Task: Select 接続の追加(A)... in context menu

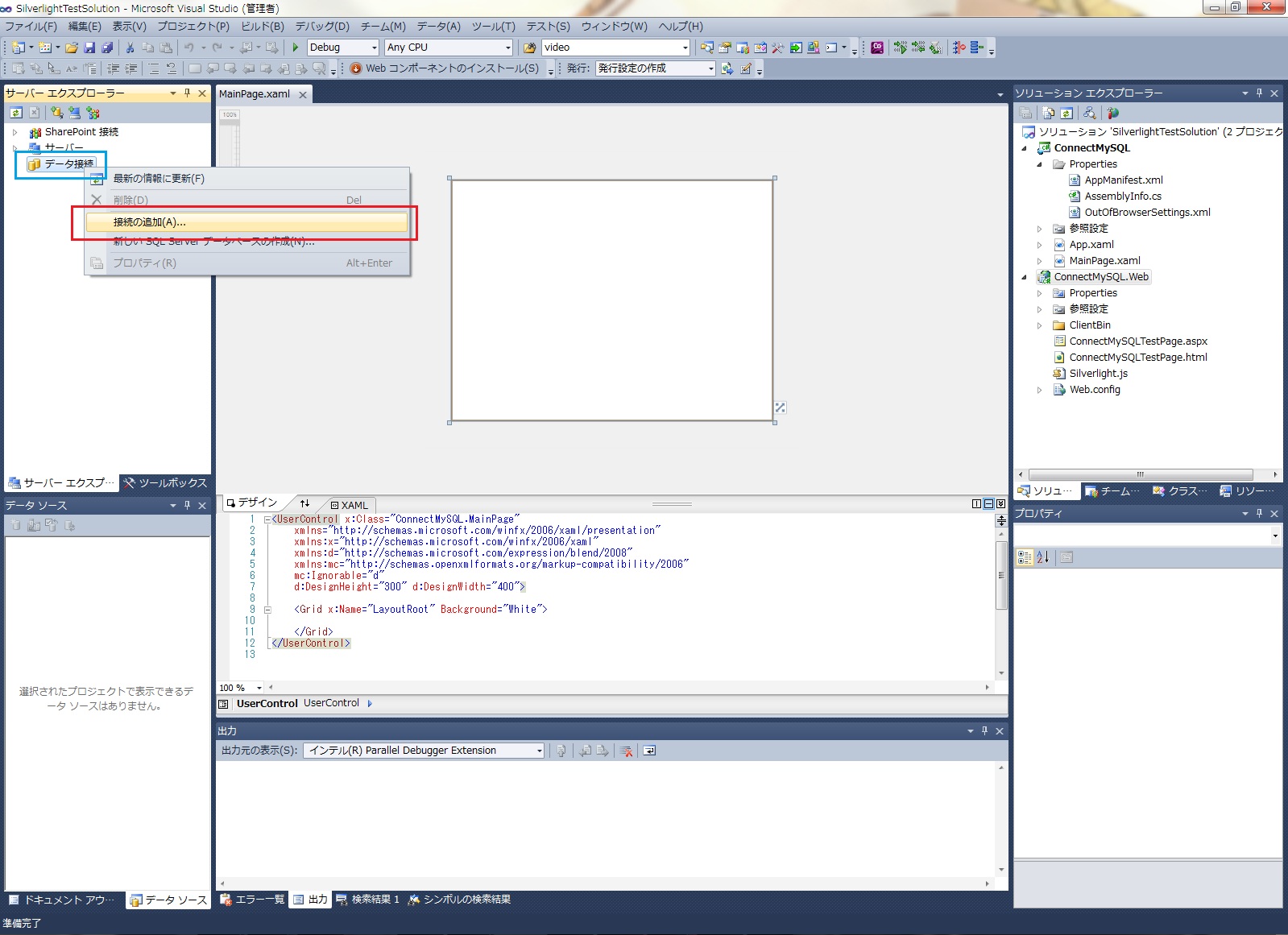Action: tap(246, 221)
